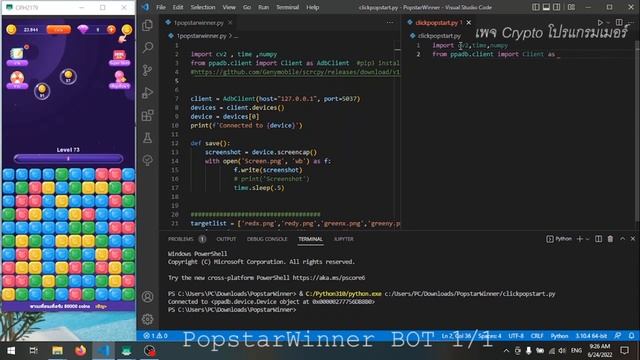Open the Source Control view
This screenshot has width=640, height=360.
click(x=148, y=70)
